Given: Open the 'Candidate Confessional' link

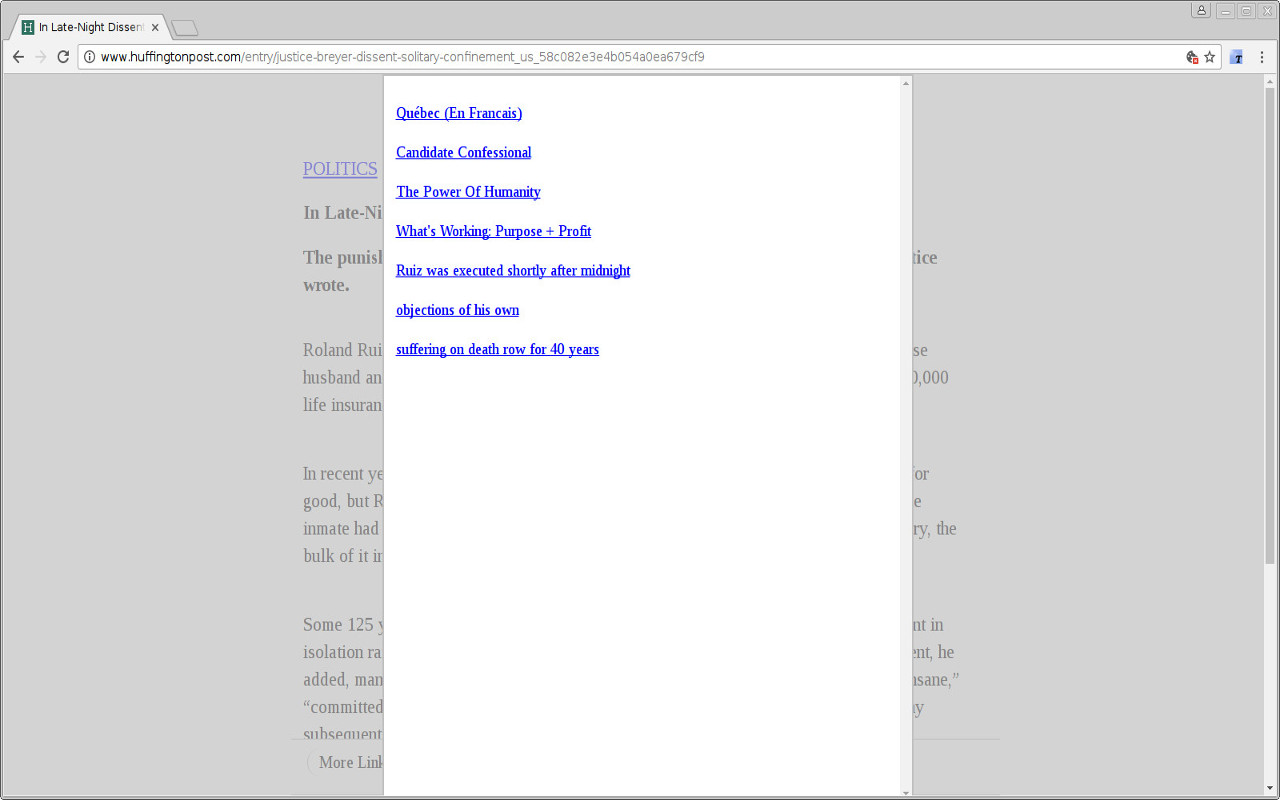Looking at the screenshot, I should [463, 152].
